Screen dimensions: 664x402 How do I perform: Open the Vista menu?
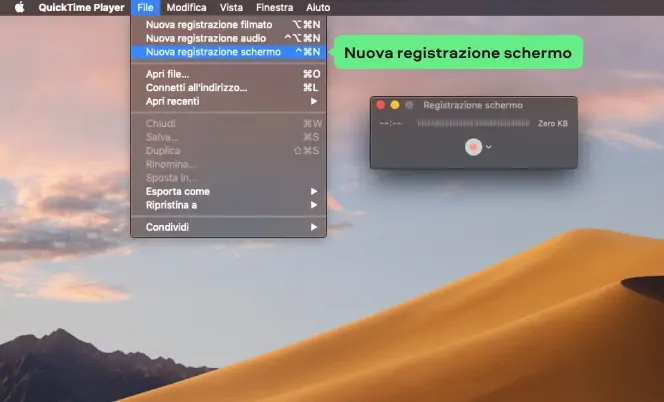pos(231,8)
